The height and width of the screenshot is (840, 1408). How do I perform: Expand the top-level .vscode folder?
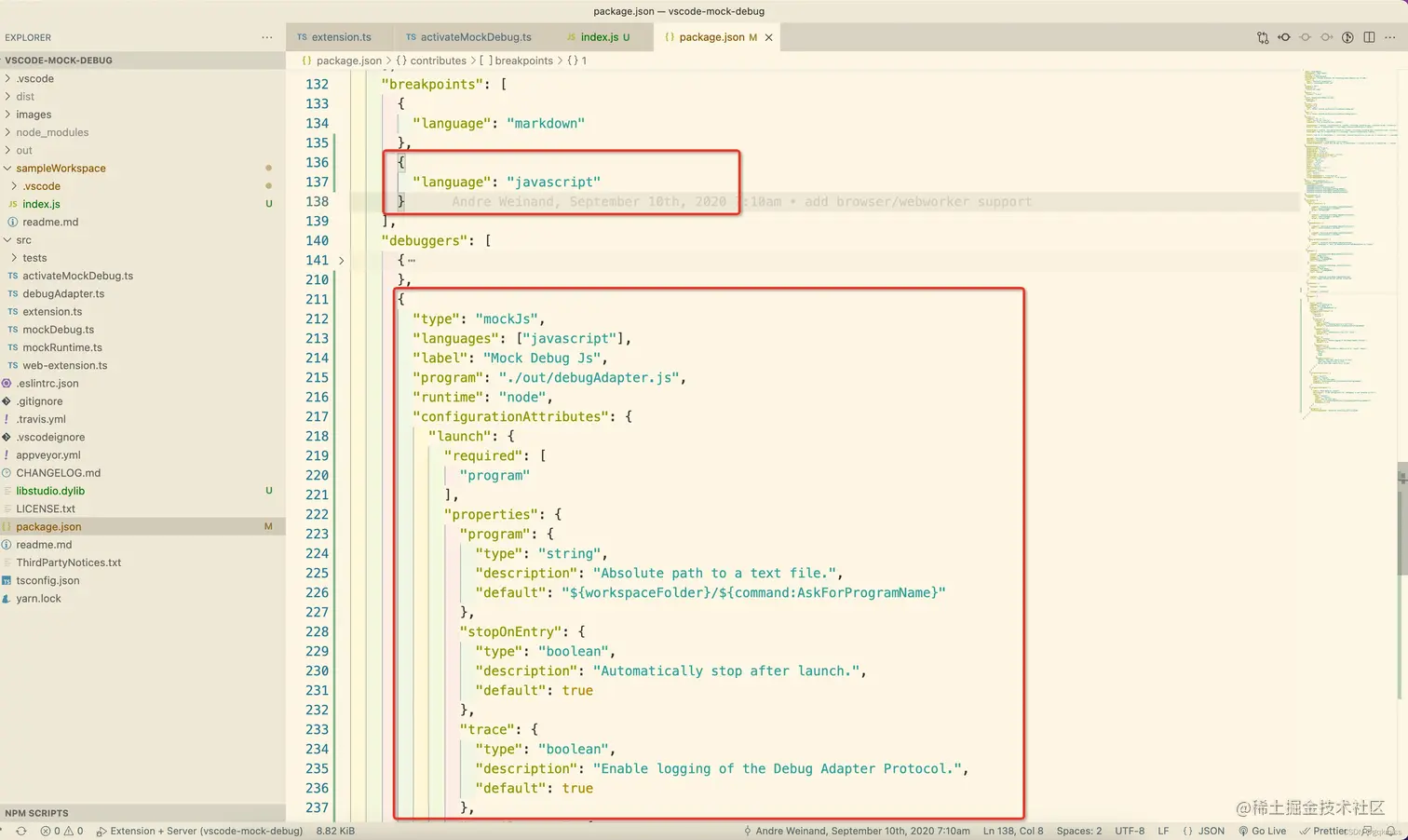pyautogui.click(x=142, y=79)
